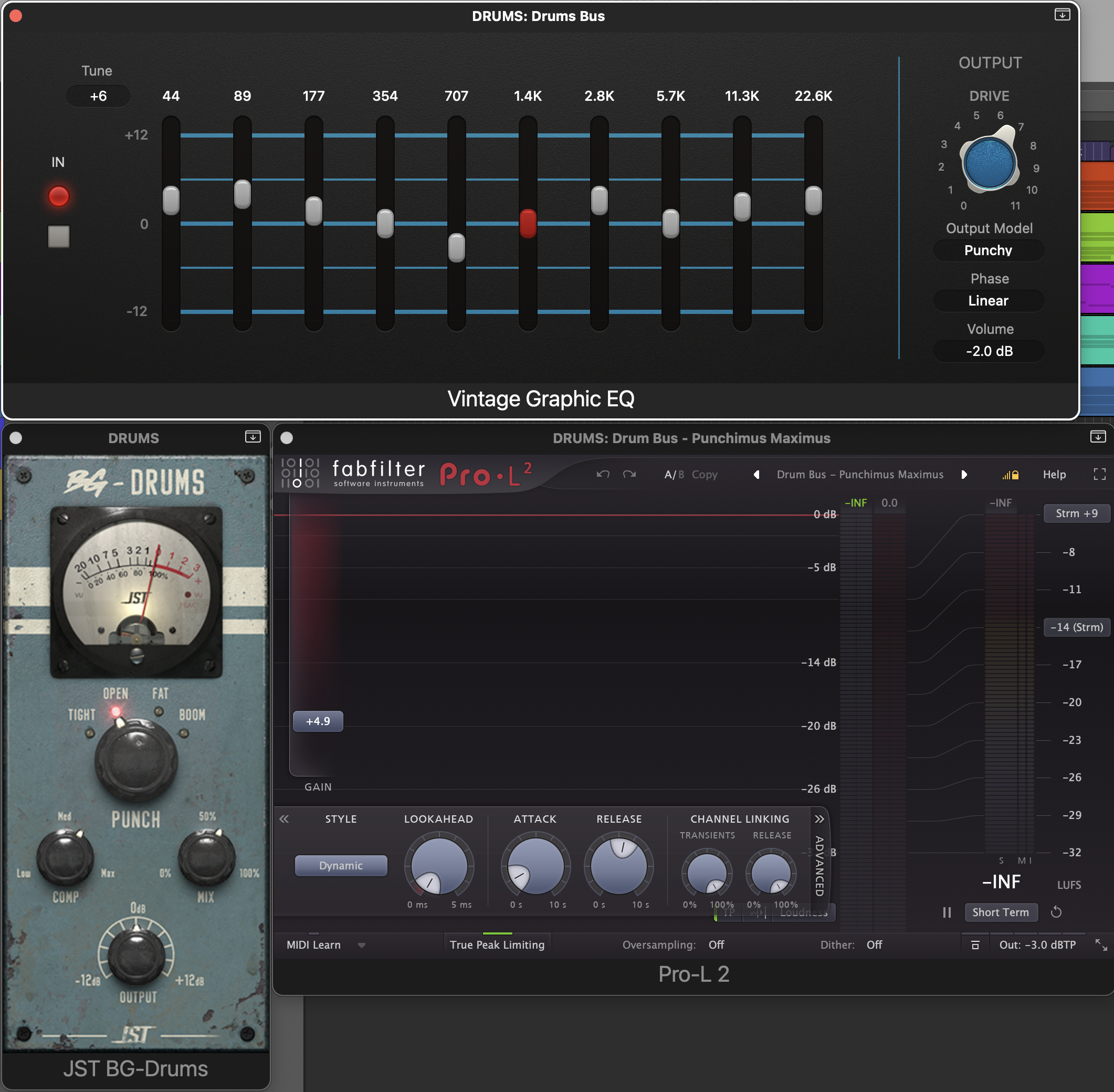Click the EQ Volume -2.0 dB field
Image resolution: width=1114 pixels, height=1092 pixels.
(x=989, y=352)
